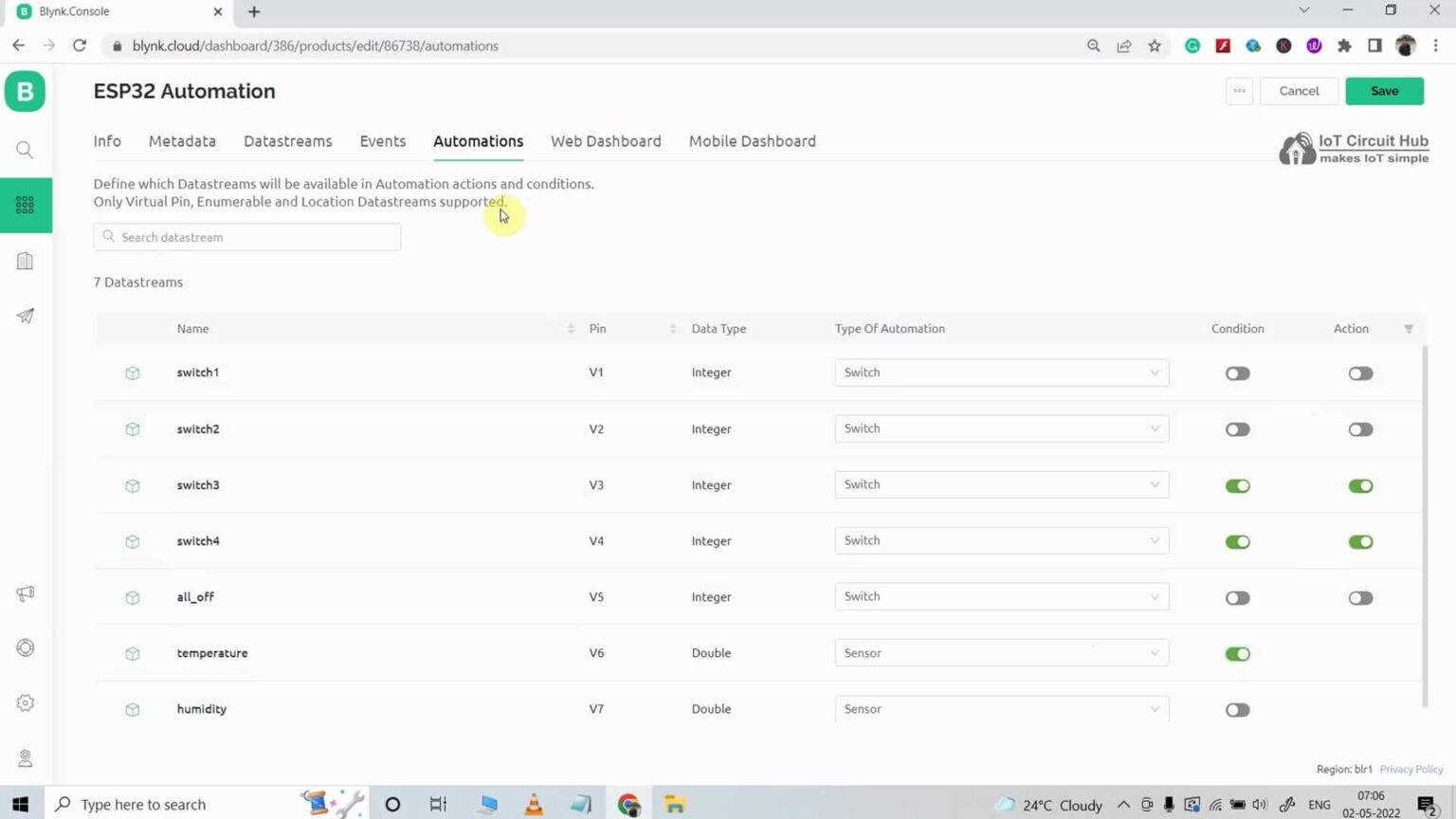Open Blynk settings gear in sidebar
The height and width of the screenshot is (819, 1456).
pos(26,702)
